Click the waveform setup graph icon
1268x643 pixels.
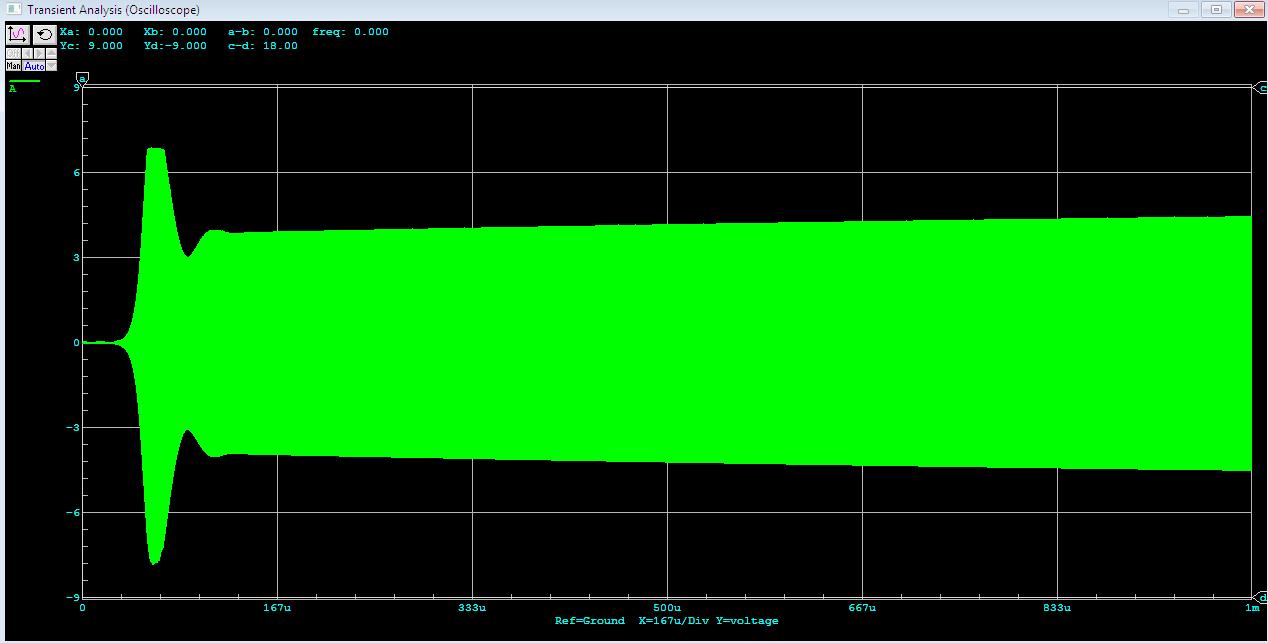18,35
